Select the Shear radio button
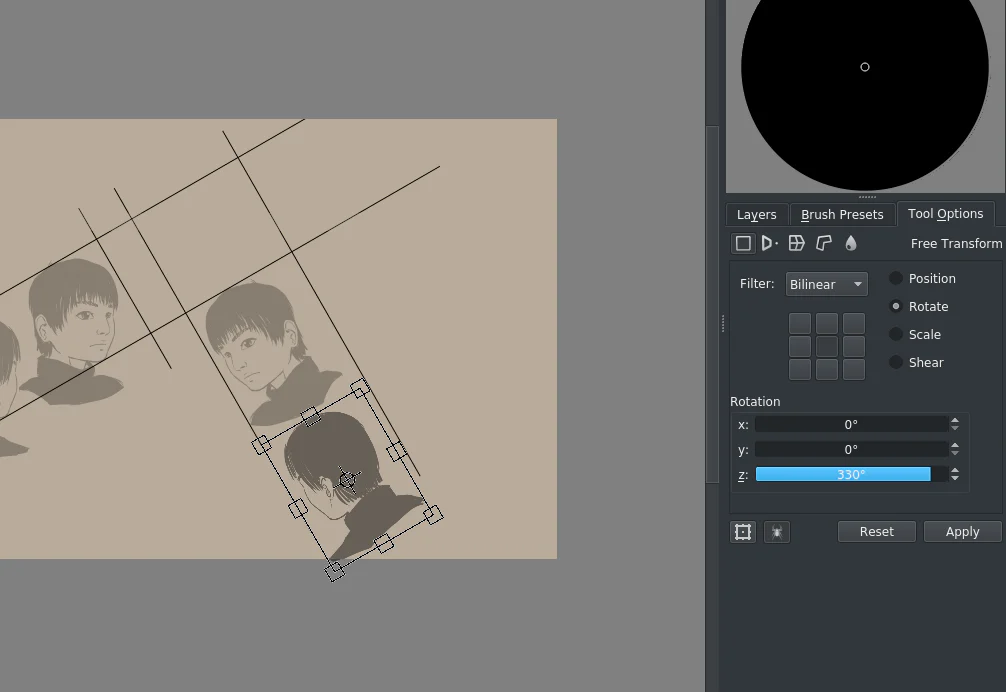The width and height of the screenshot is (1006, 692). [896, 362]
